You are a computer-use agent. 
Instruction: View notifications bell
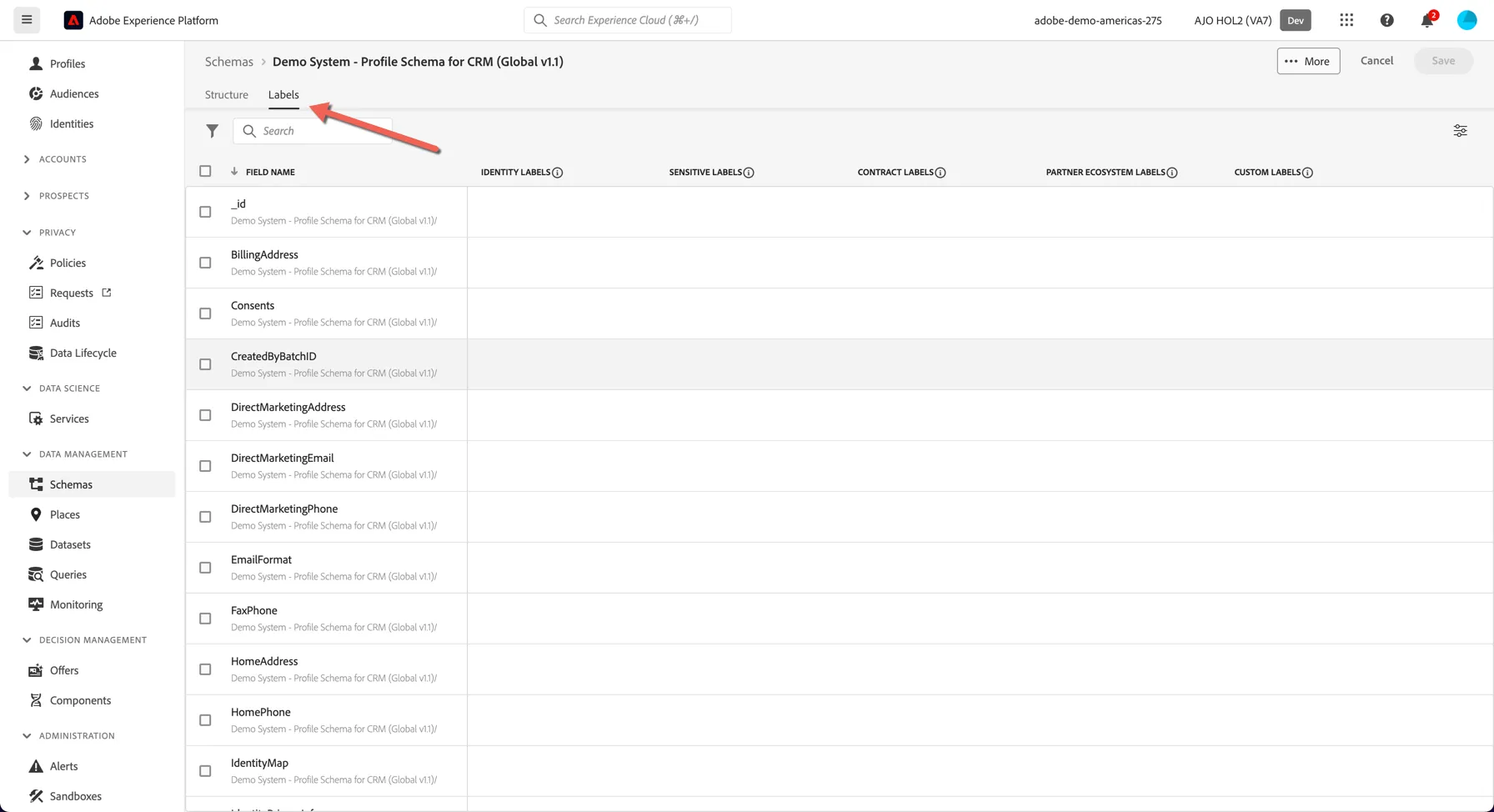(1427, 20)
